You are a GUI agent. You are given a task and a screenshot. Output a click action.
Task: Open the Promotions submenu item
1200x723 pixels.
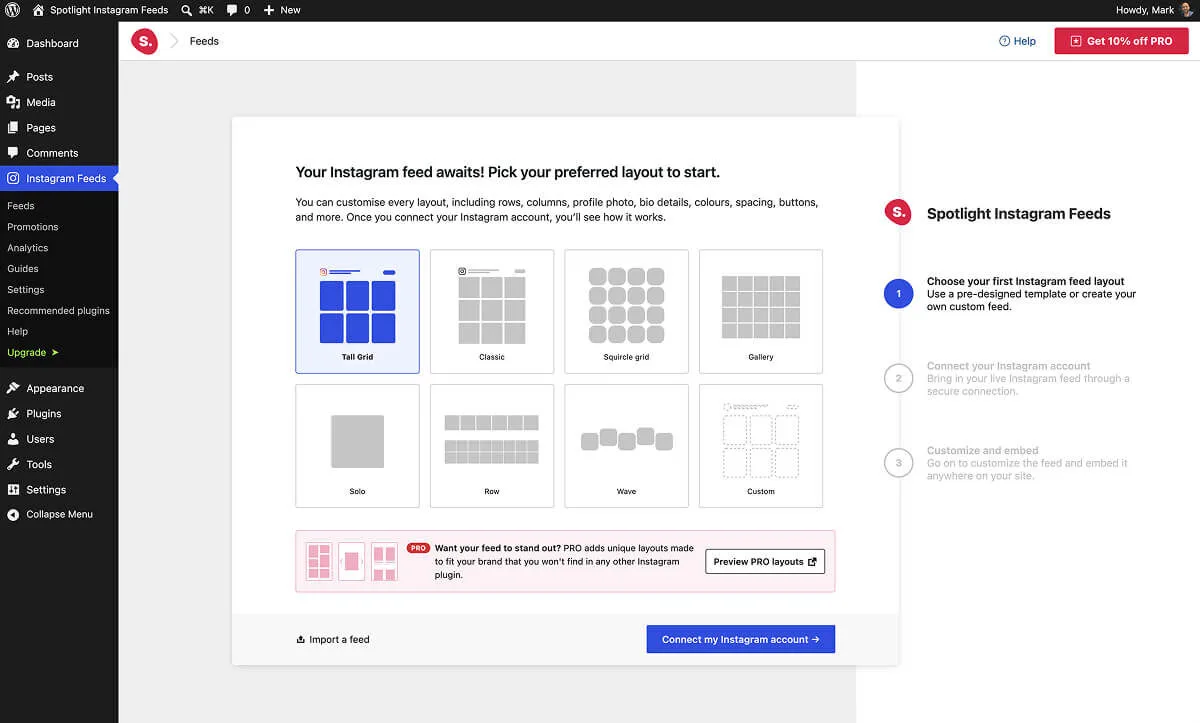[33, 227]
